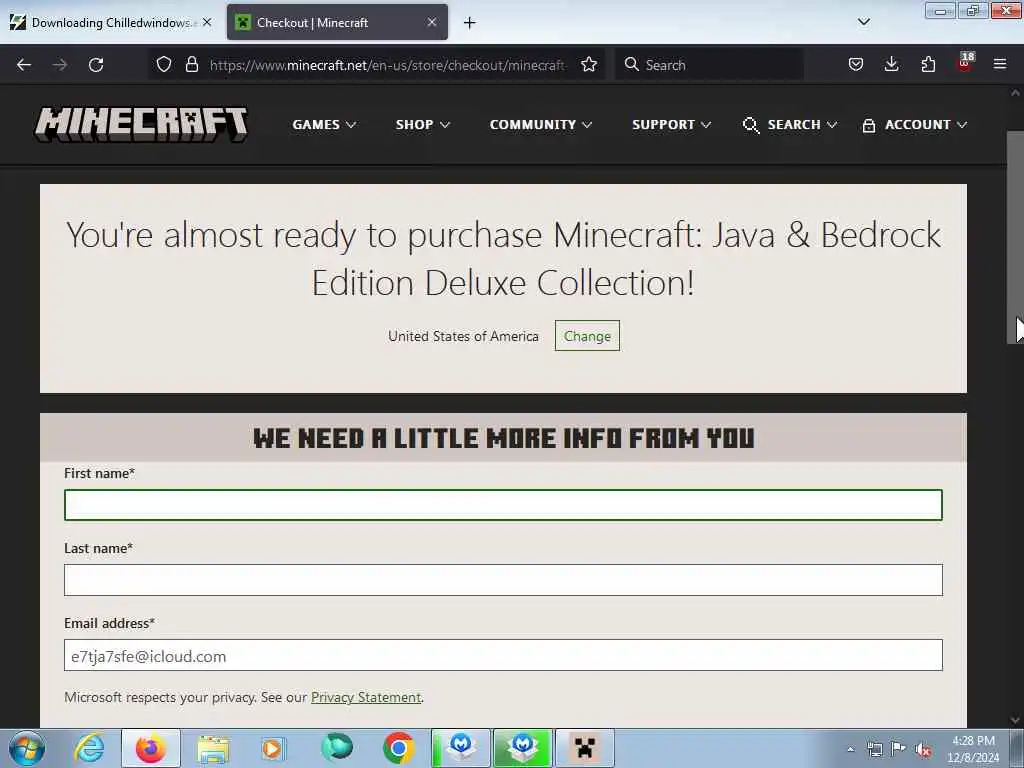Viewport: 1024px width, 768px height.
Task: Focus the First name field
Action: [x=503, y=505]
